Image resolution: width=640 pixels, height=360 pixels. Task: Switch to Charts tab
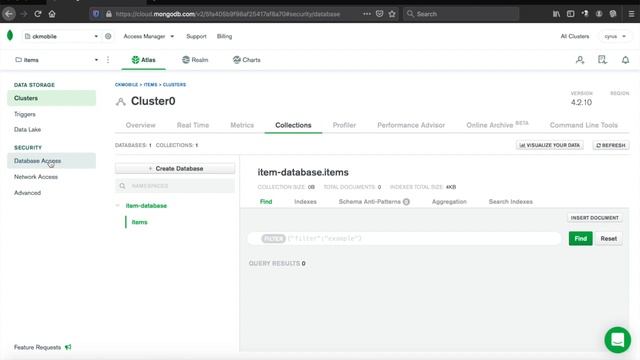click(x=247, y=60)
